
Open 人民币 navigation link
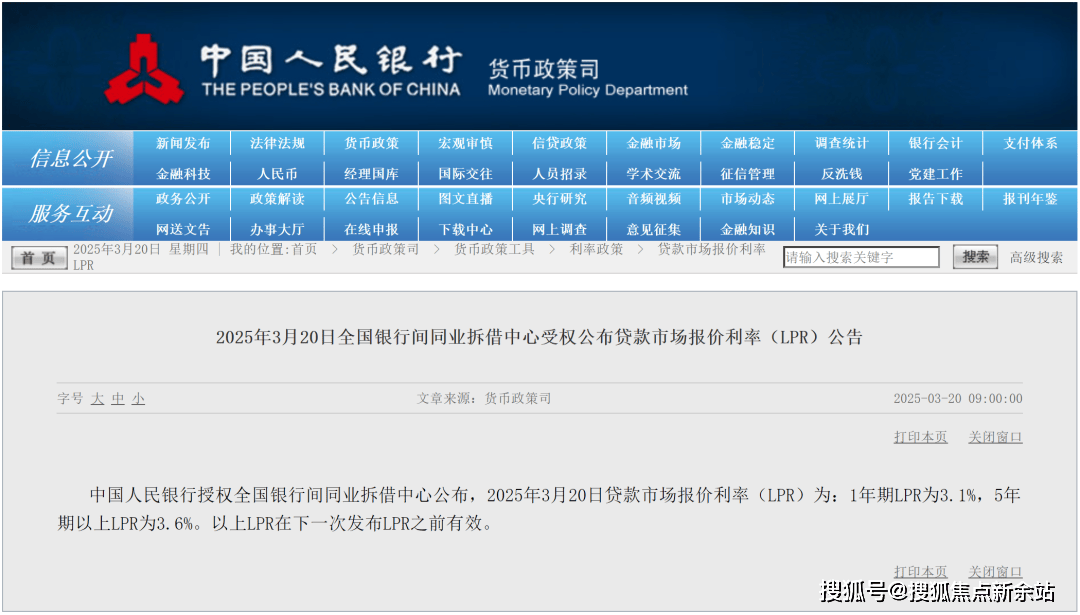(x=277, y=174)
